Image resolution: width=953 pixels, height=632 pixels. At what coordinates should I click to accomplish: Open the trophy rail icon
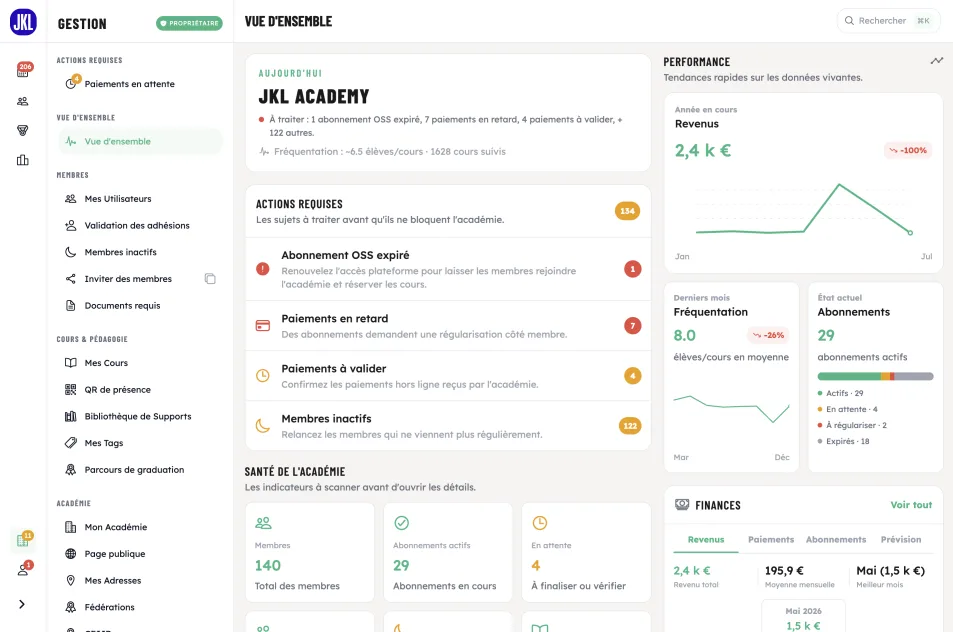(x=22, y=131)
